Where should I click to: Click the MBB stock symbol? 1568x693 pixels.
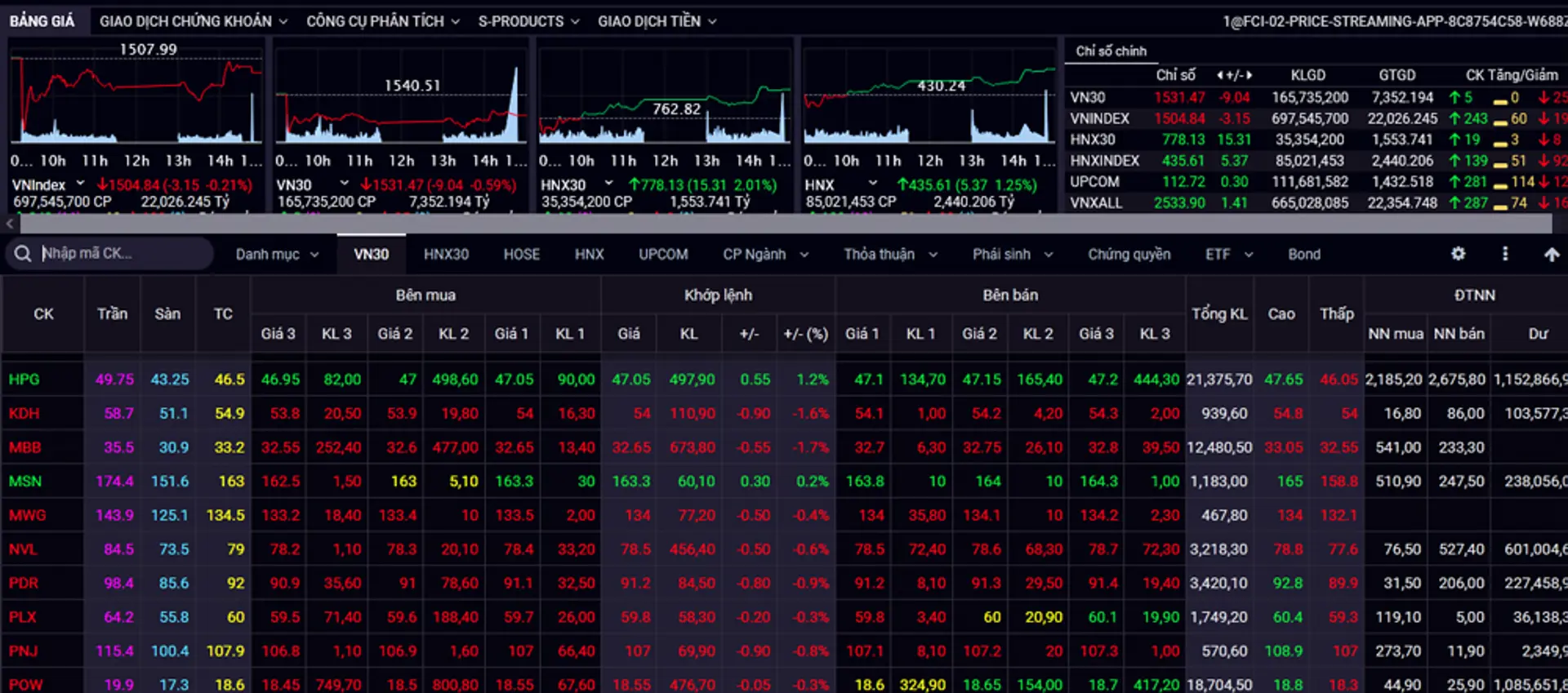[x=24, y=447]
